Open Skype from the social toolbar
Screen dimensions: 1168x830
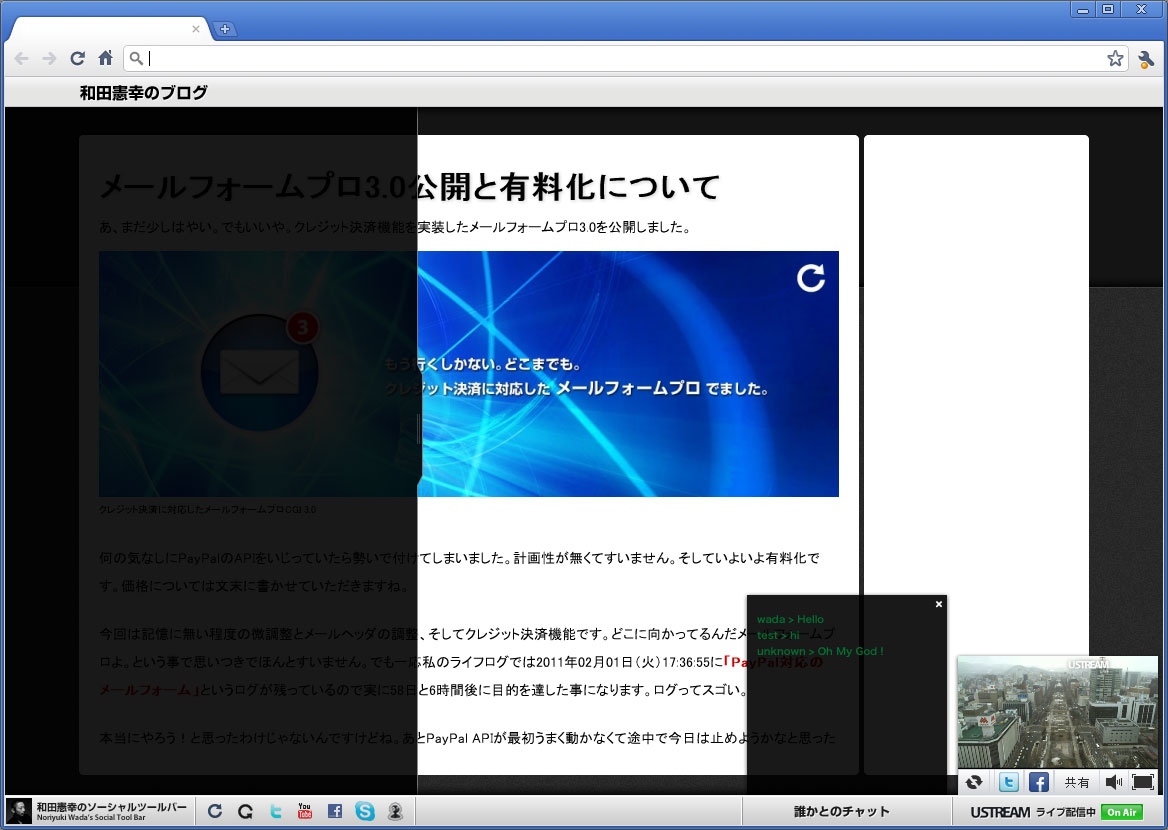pyautogui.click(x=365, y=811)
